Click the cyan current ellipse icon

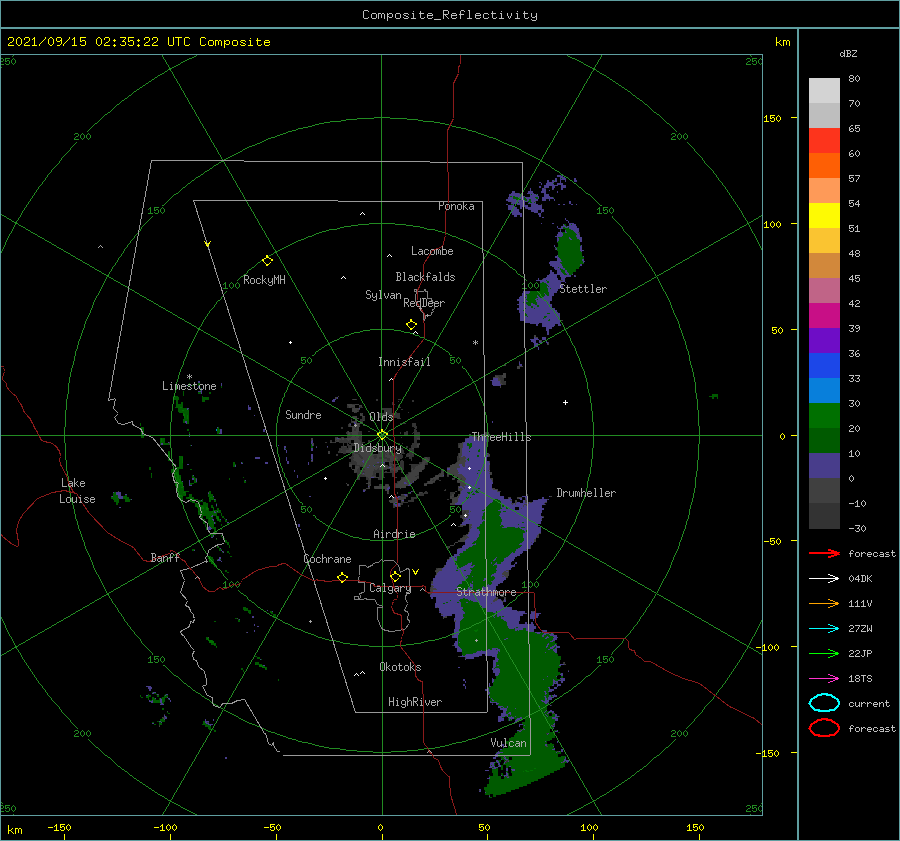click(824, 703)
